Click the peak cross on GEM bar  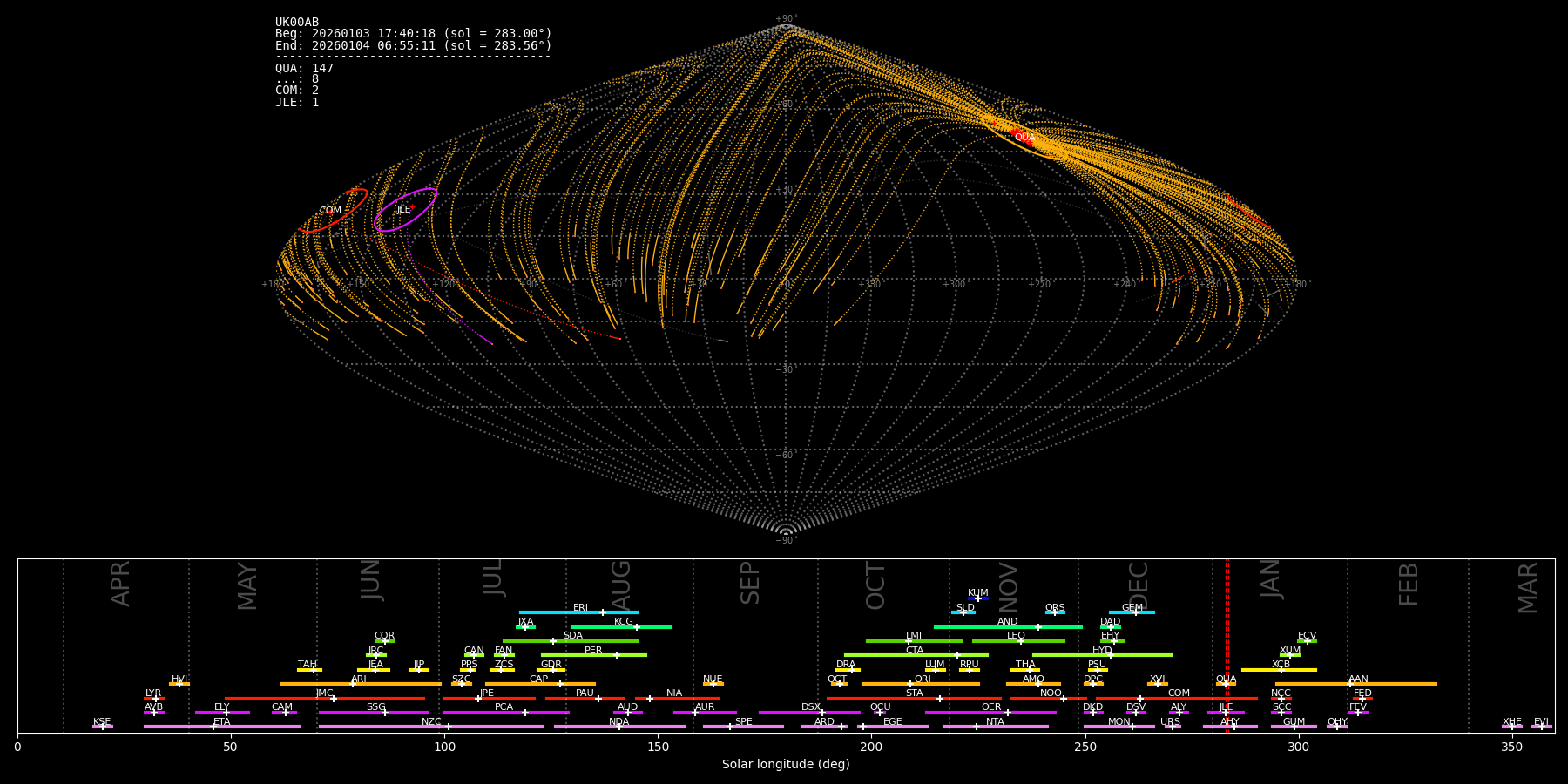click(1135, 612)
